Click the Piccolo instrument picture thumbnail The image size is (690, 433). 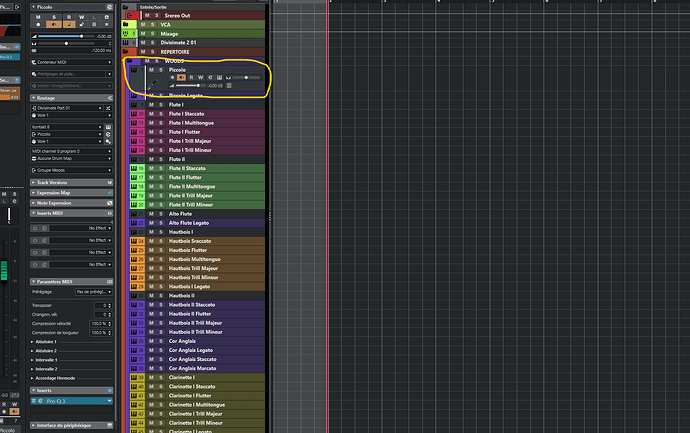152,85
